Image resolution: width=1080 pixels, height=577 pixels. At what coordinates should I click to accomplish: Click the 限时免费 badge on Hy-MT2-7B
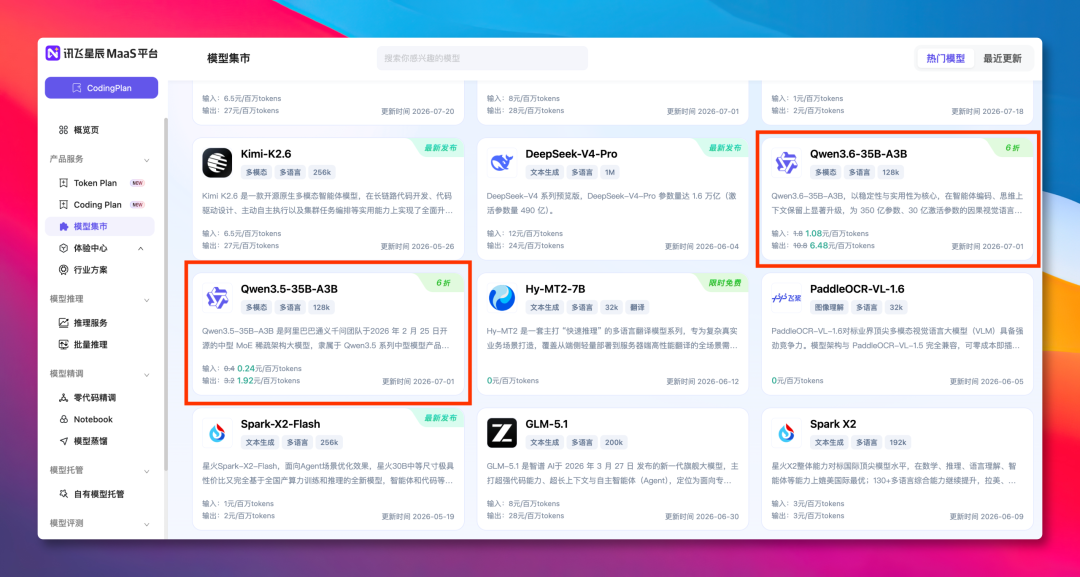pyautogui.click(x=726, y=283)
